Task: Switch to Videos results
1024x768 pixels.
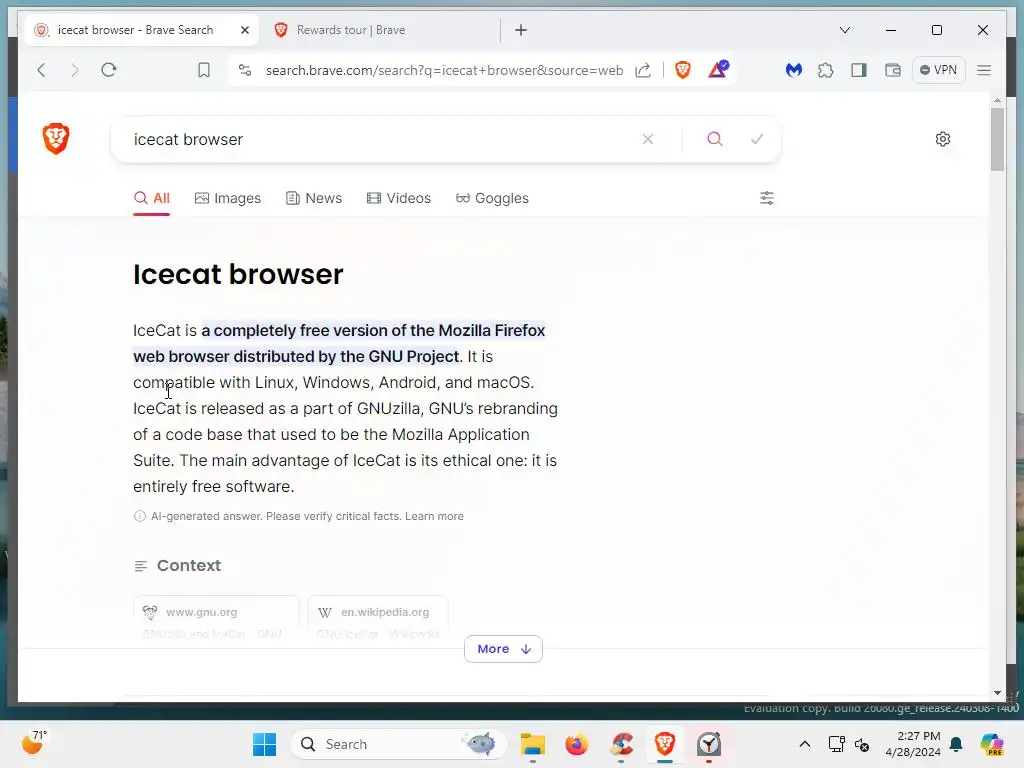Action: click(399, 198)
